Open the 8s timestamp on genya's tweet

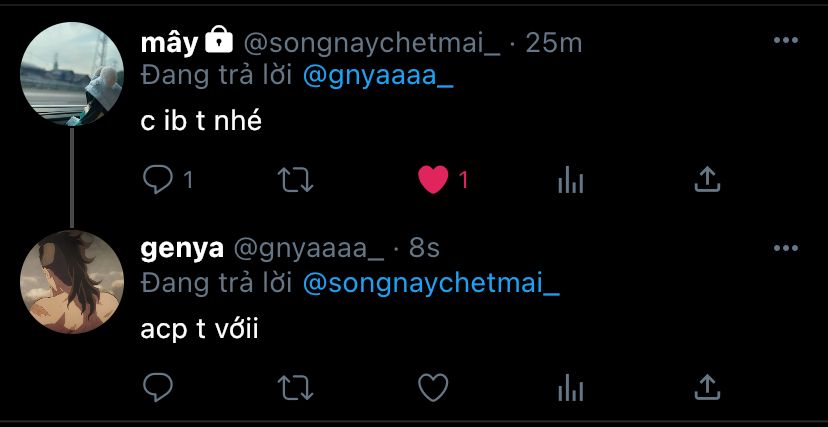point(424,248)
